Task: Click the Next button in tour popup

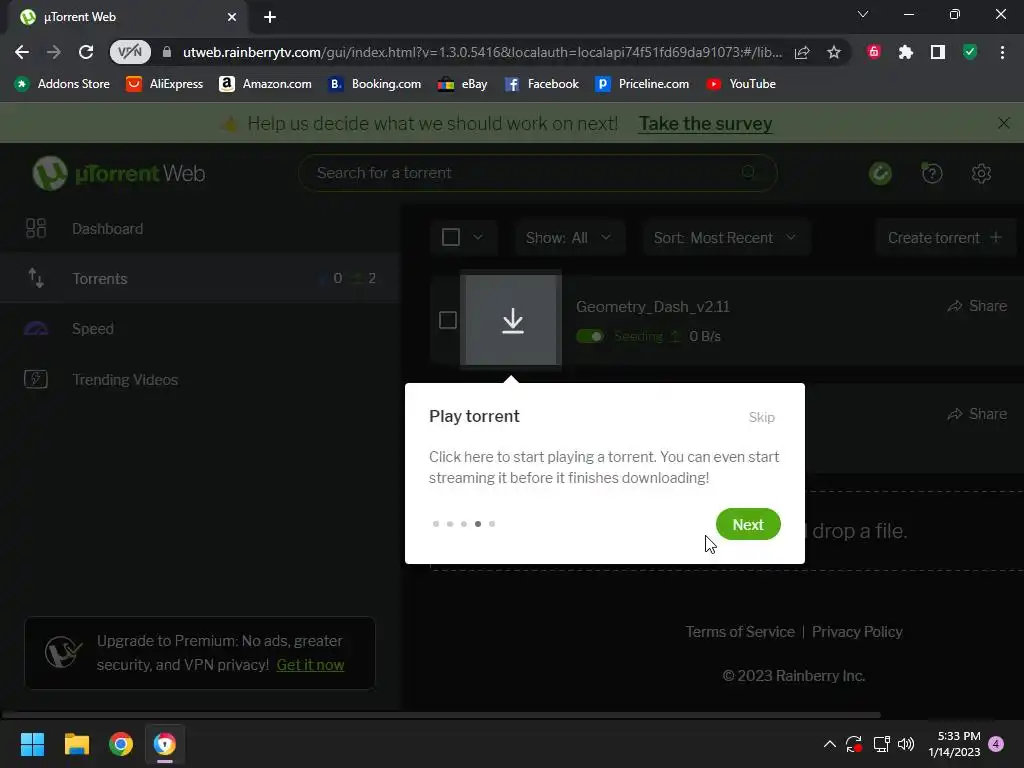Action: (748, 524)
